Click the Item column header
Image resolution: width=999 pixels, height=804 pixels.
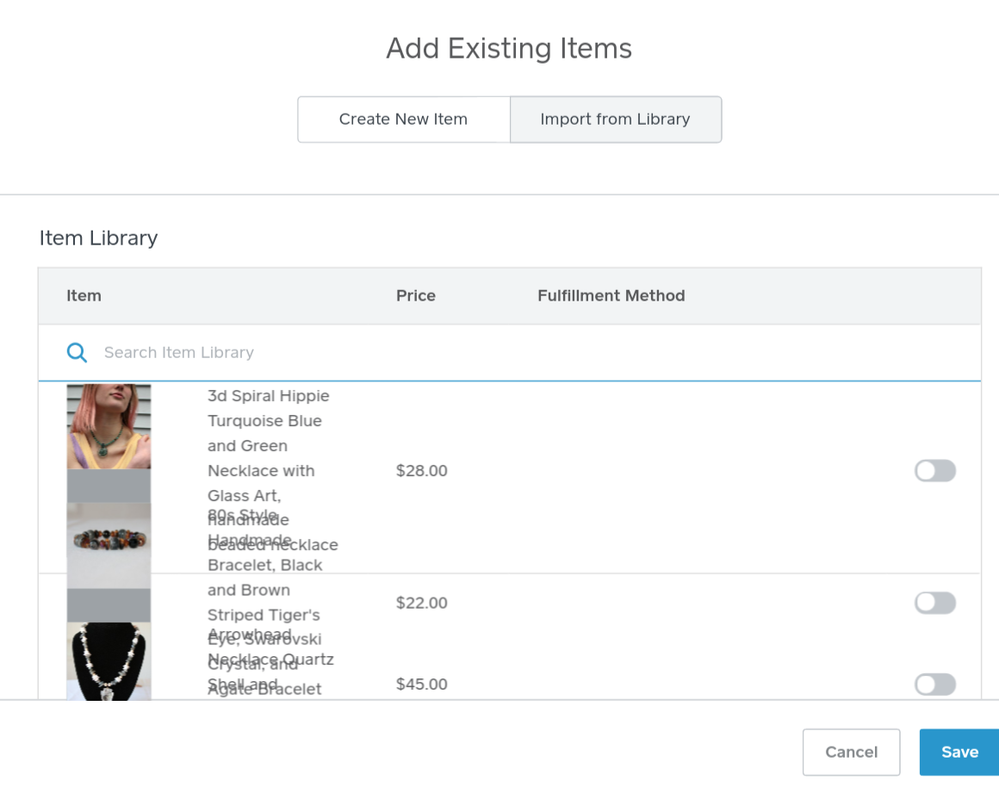point(84,296)
